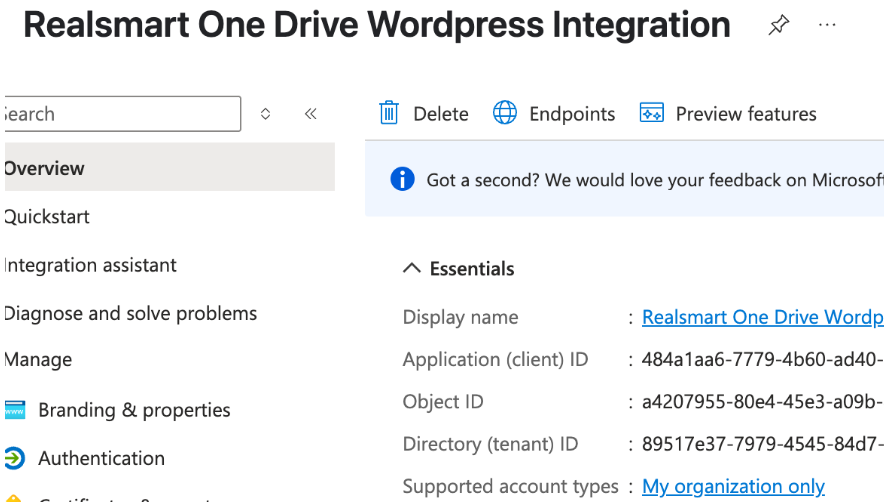Click the Branding & properties icon
This screenshot has height=502, width=884.
click(x=14, y=410)
